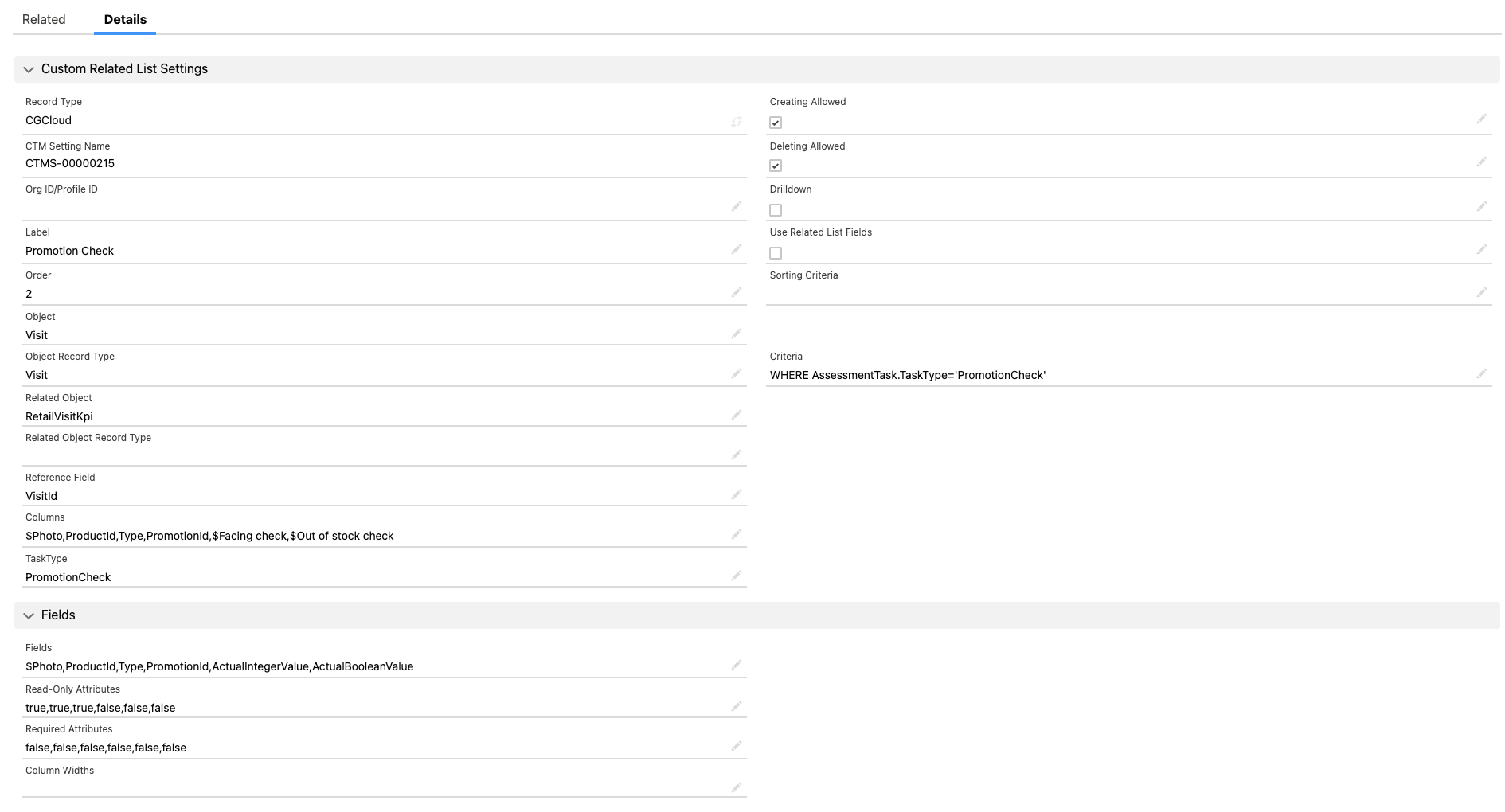Switch to the Related tab
Screen dimensions: 1505x812
point(44,19)
